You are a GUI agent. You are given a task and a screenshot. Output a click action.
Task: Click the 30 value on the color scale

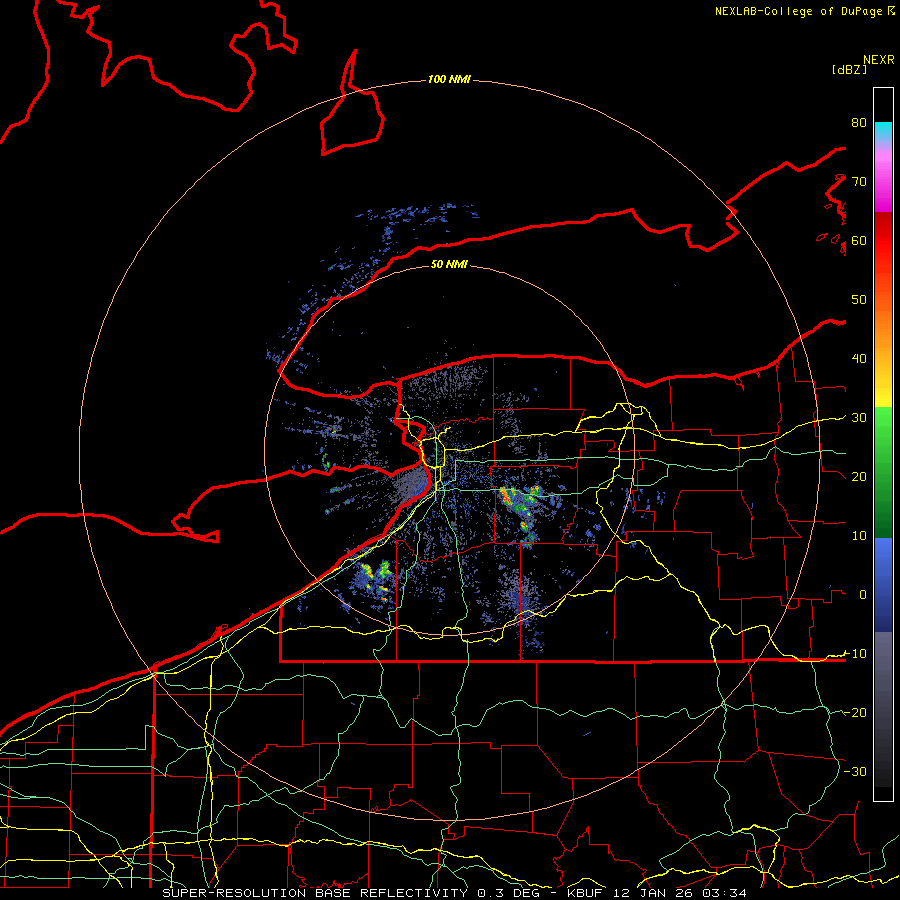(x=859, y=418)
